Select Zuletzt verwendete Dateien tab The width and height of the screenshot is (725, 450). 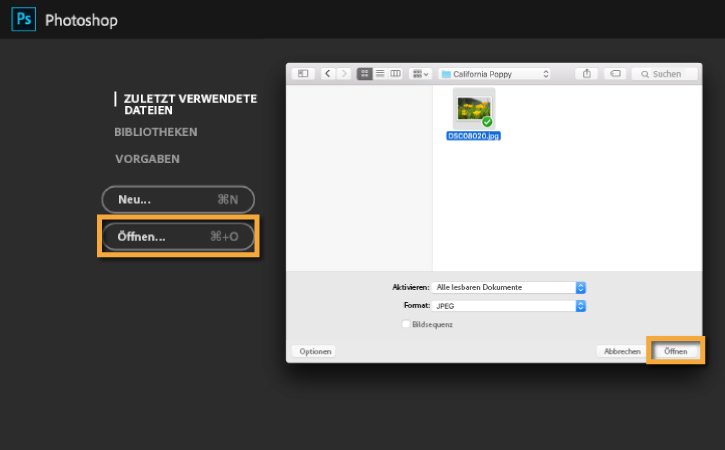(x=190, y=105)
